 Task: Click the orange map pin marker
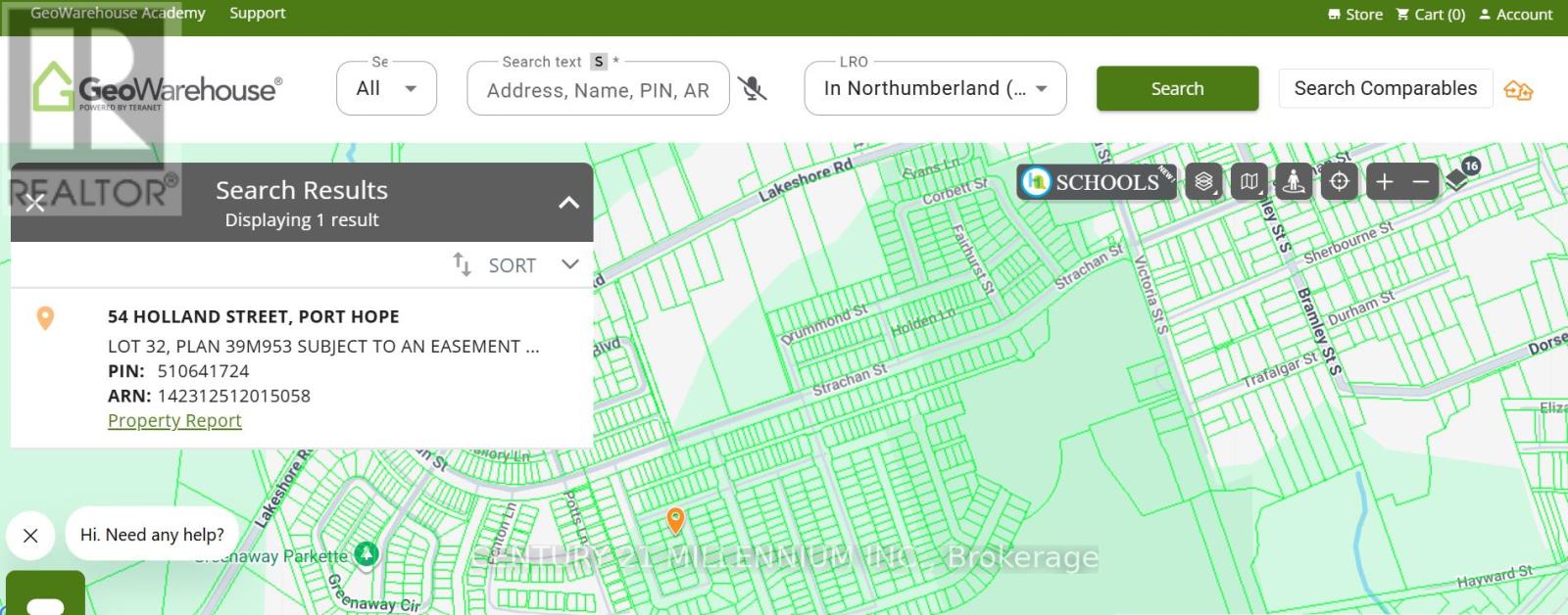pyautogui.click(x=675, y=519)
